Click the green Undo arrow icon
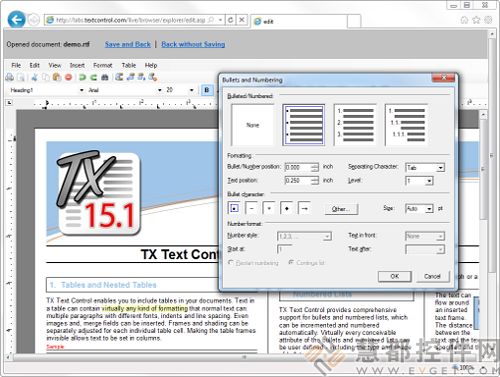 click(82, 77)
